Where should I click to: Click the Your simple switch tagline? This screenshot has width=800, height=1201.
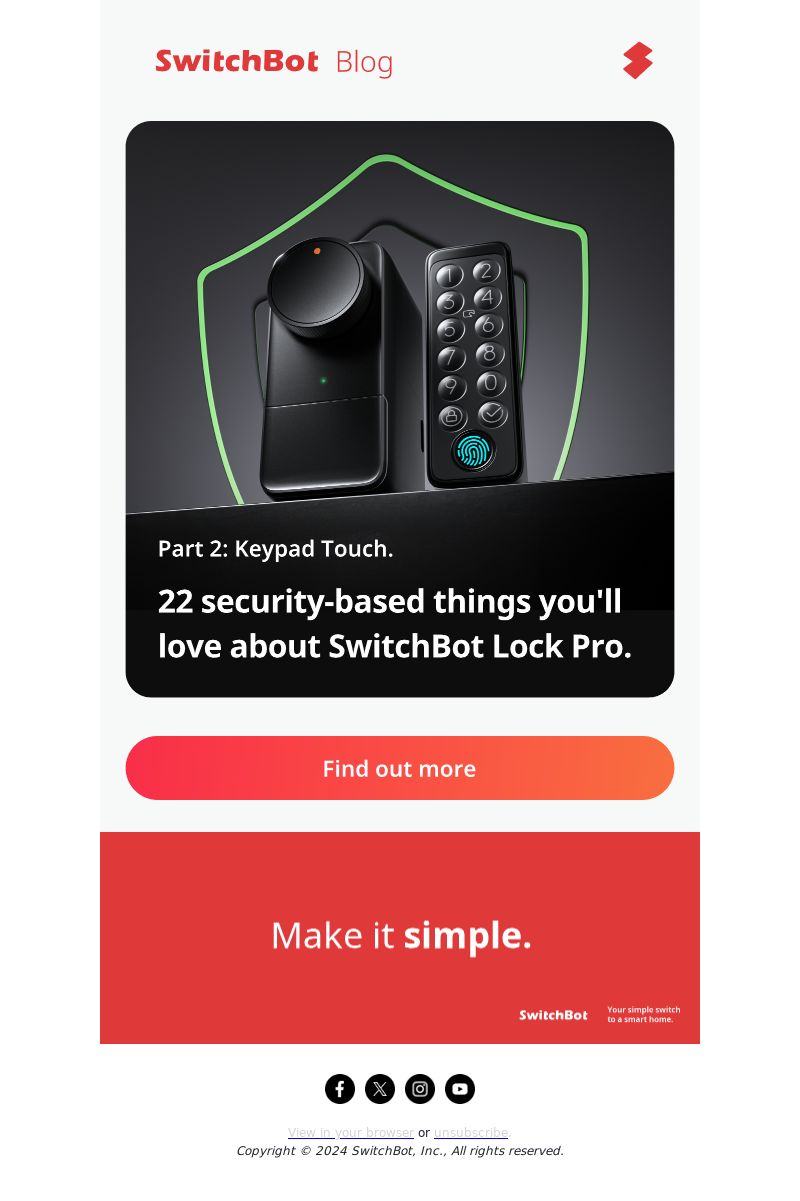pyautogui.click(x=644, y=1014)
